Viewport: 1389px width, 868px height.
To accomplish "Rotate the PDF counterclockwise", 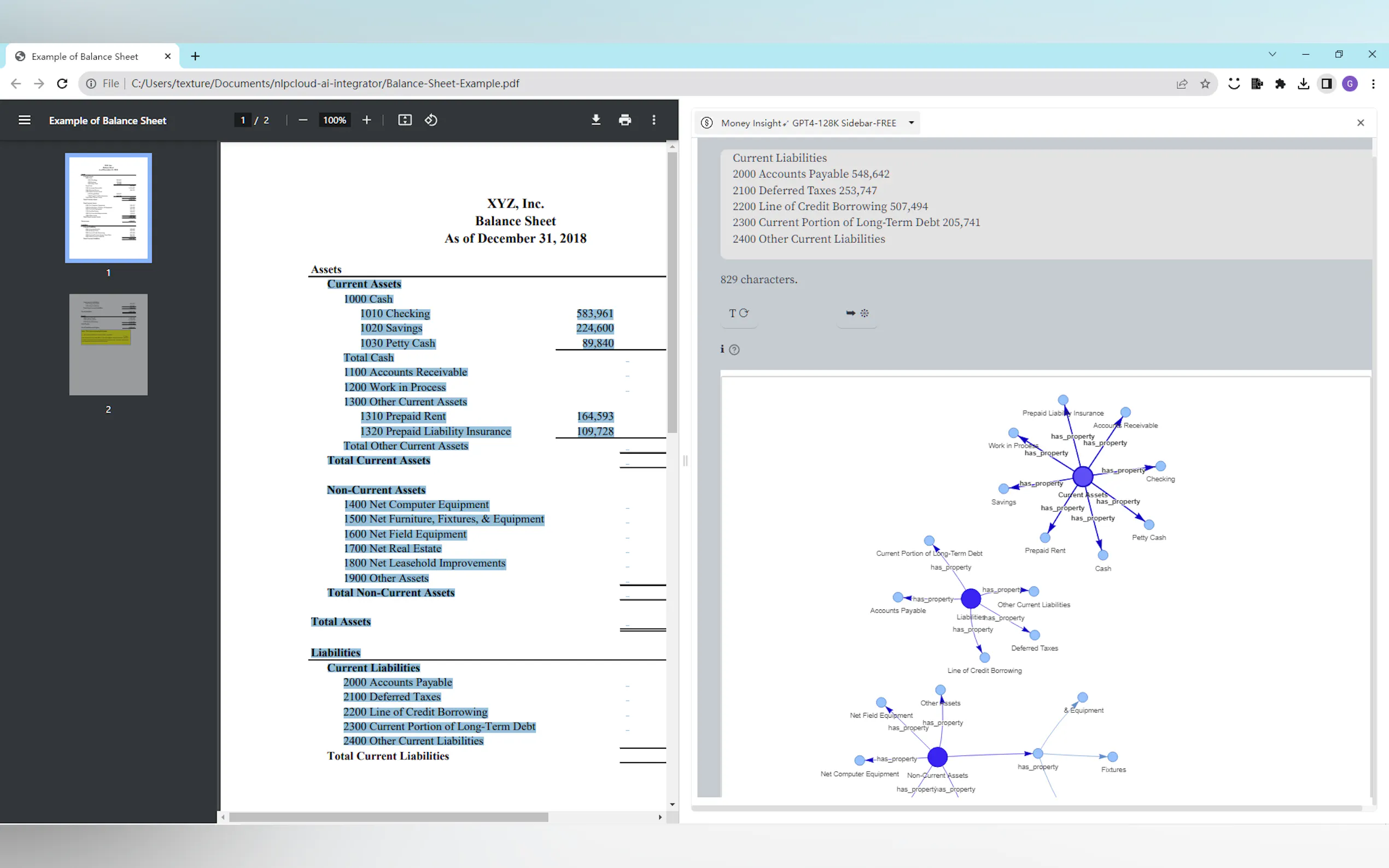I will click(431, 120).
